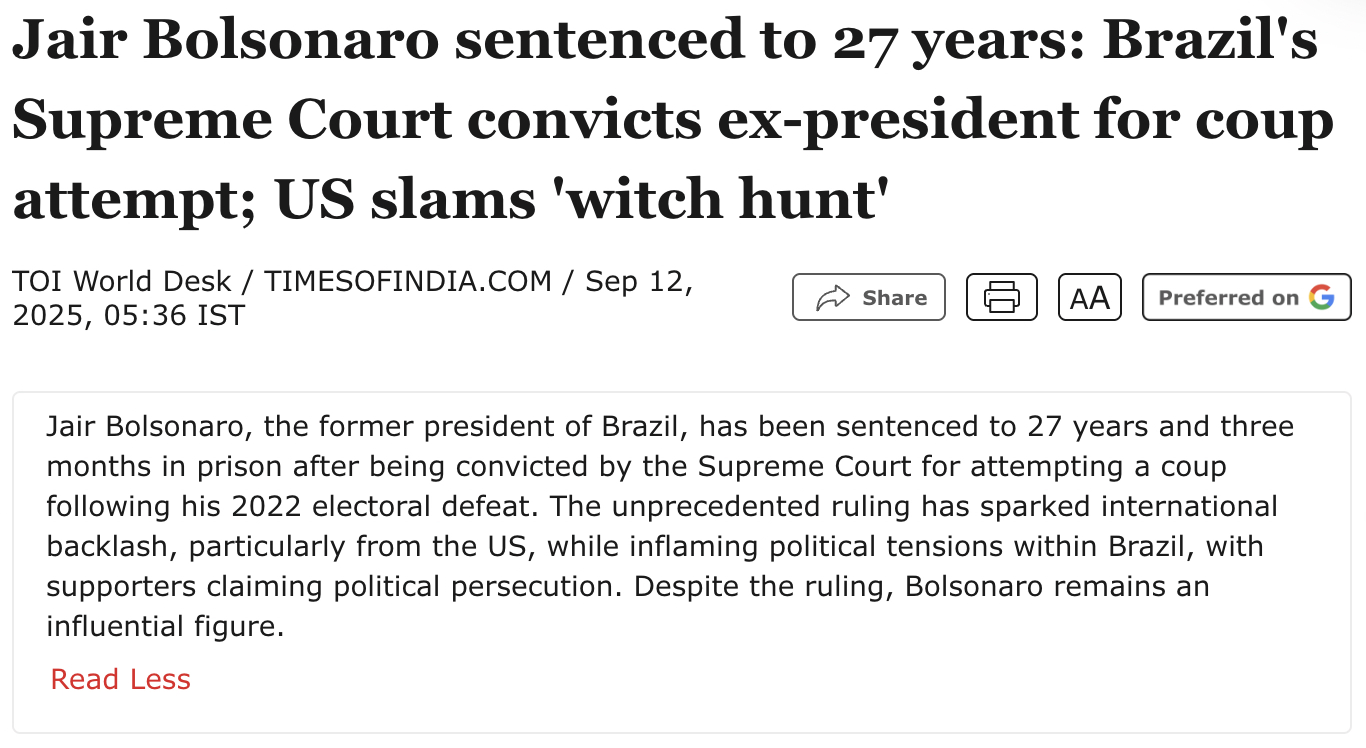Screen dimensions: 1366x748
Task: Print the article using printer icon
Action: click(1002, 297)
